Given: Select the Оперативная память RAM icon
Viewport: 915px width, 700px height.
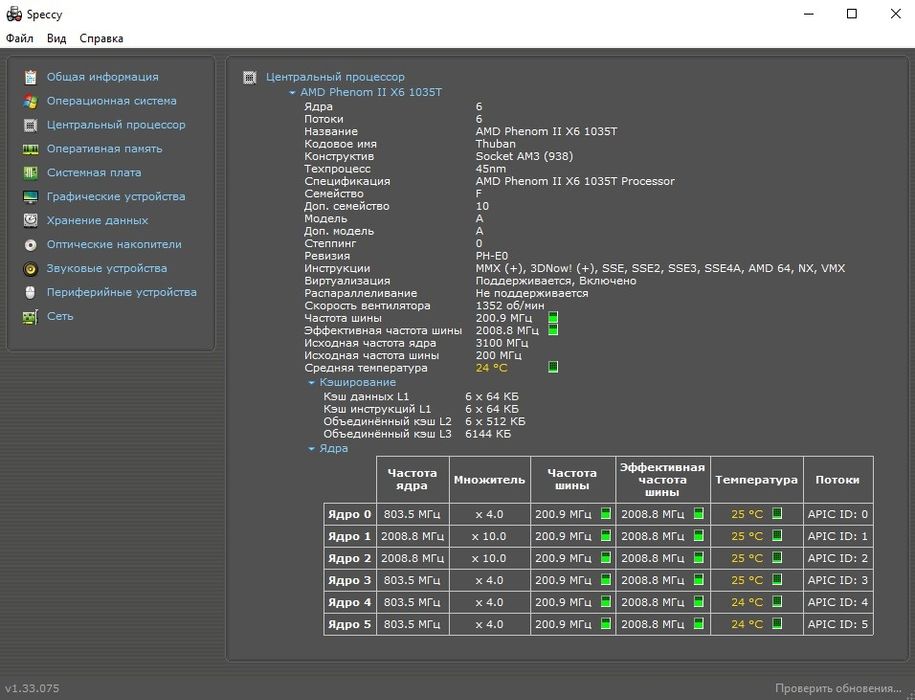Looking at the screenshot, I should [x=30, y=149].
